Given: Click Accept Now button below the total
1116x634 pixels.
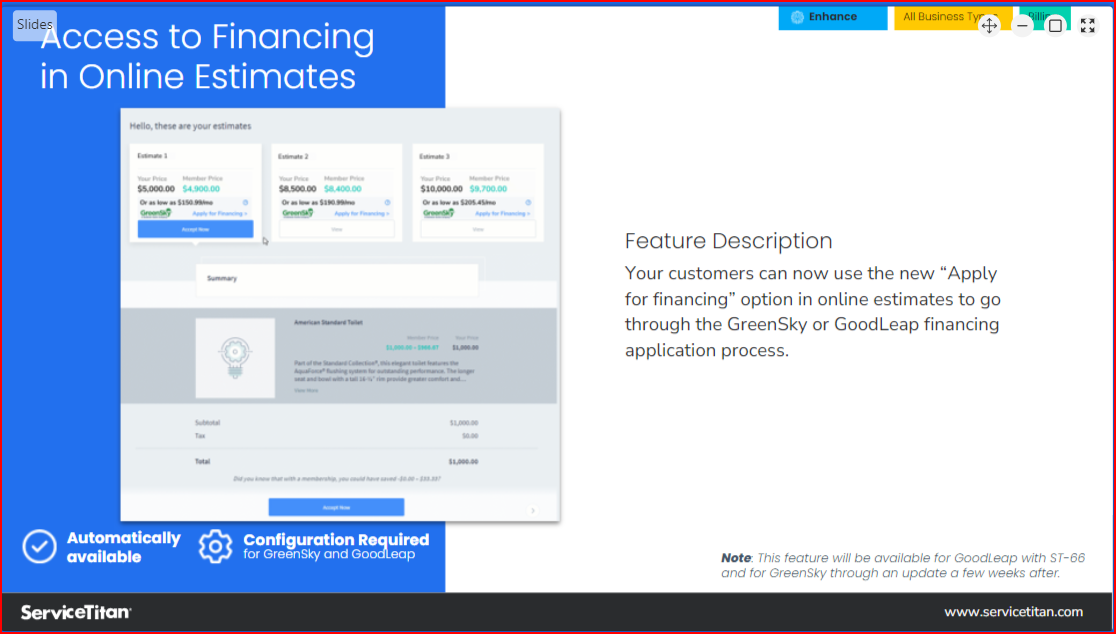Looking at the screenshot, I should [x=336, y=507].
